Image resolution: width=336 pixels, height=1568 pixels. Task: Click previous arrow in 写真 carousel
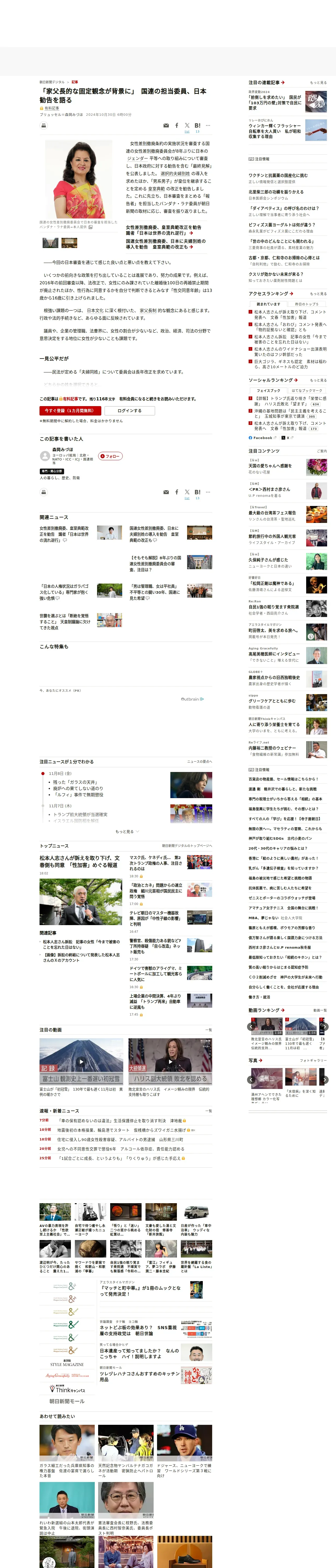(251, 1079)
